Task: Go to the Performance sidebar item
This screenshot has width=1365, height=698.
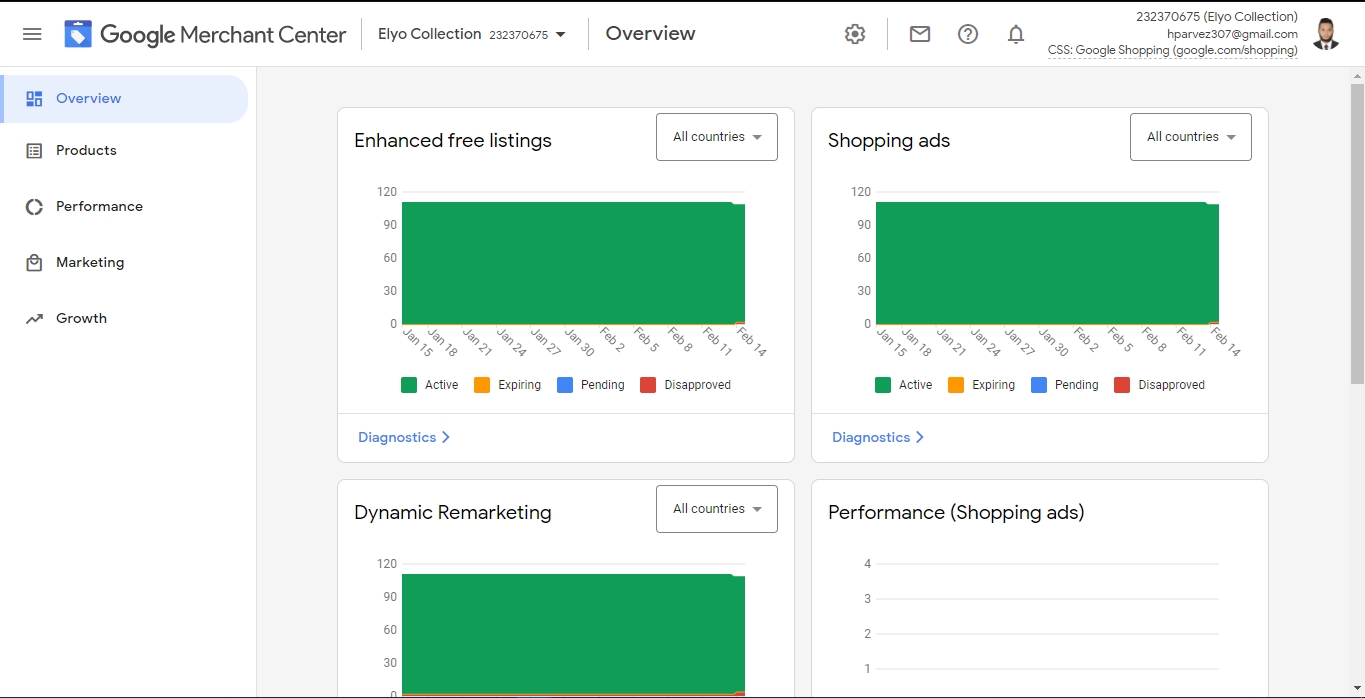Action: pyautogui.click(x=99, y=207)
